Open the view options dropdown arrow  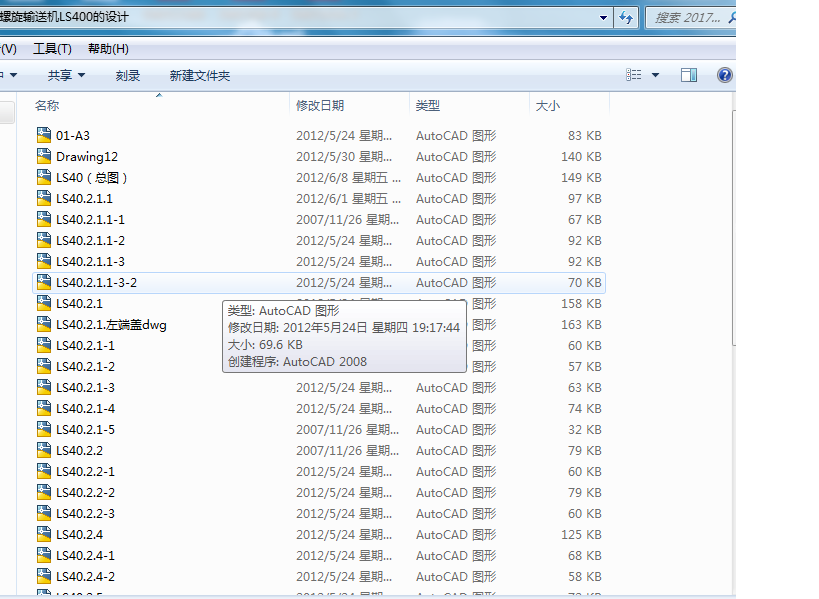point(656,75)
